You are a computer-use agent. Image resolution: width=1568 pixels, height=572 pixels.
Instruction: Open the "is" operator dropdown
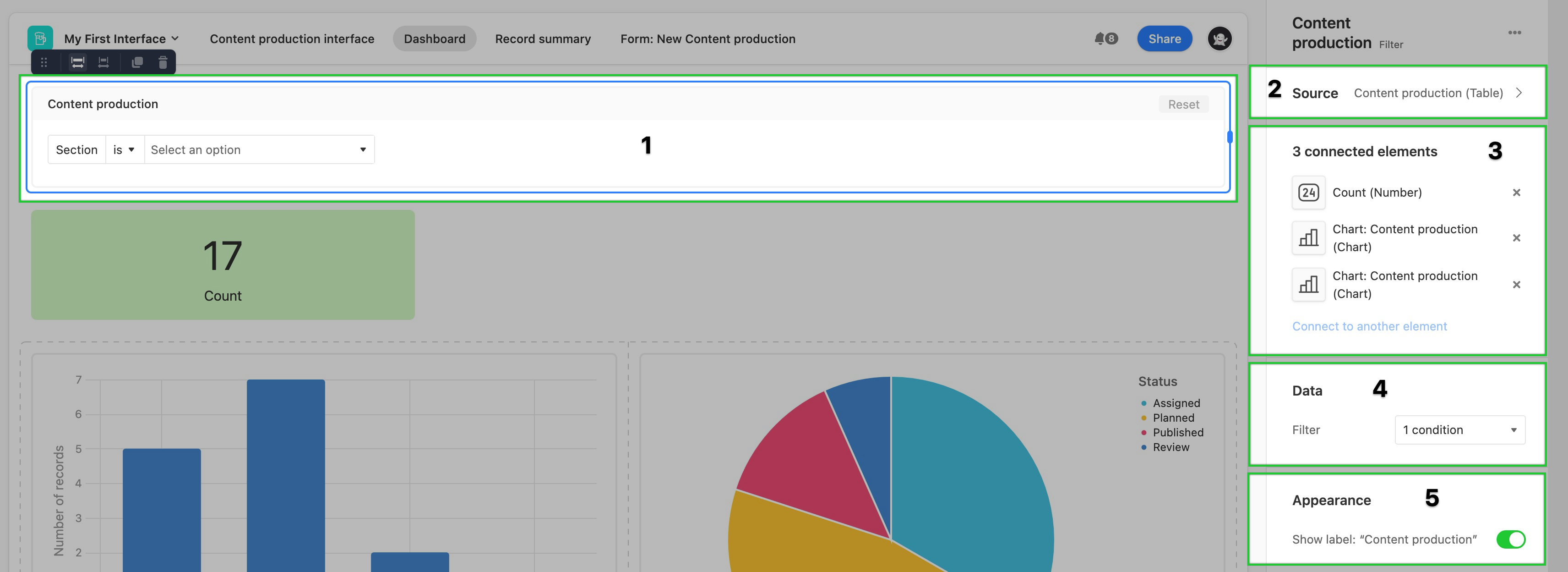click(x=124, y=150)
